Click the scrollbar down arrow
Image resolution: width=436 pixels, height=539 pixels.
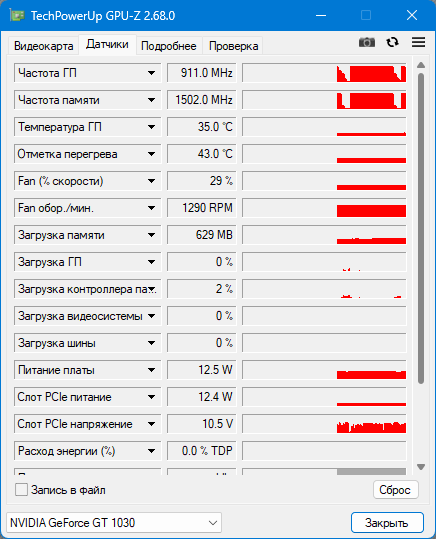[421, 467]
